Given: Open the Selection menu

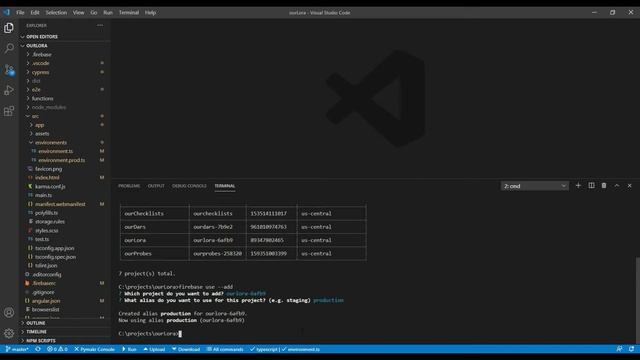Looking at the screenshot, I should pyautogui.click(x=56, y=13).
